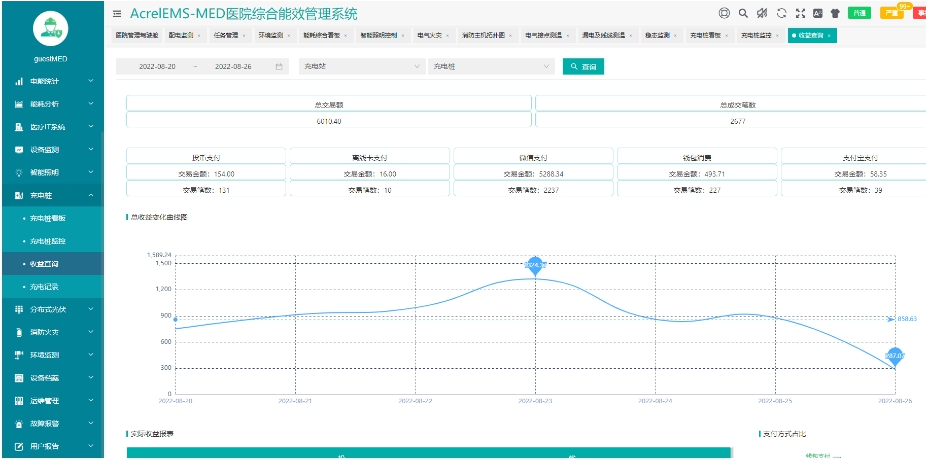This screenshot has width=926, height=465.
Task: Click the 运维管理 sidebar icon
Action: [x=19, y=401]
